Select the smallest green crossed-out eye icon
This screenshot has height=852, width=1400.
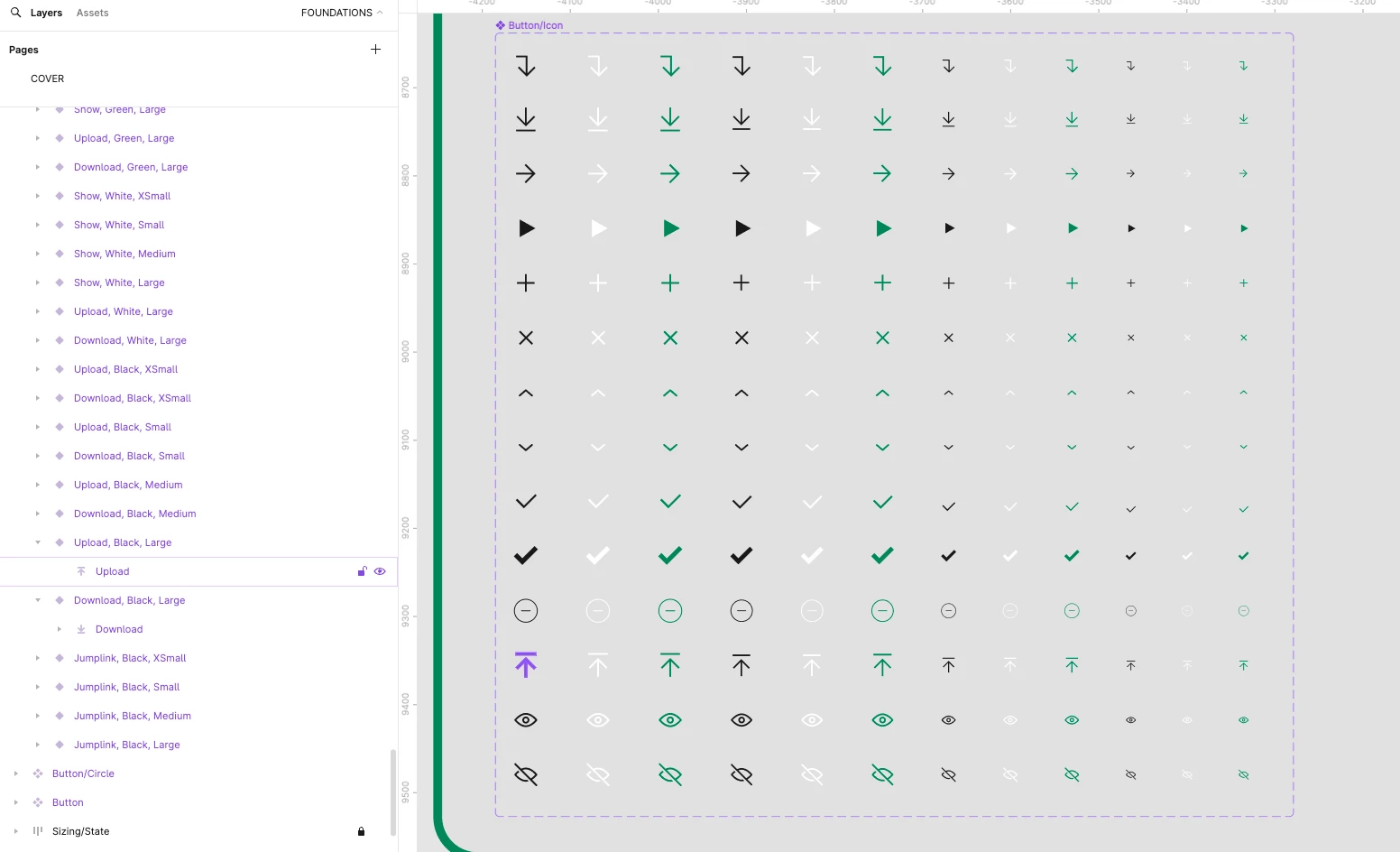1244,774
